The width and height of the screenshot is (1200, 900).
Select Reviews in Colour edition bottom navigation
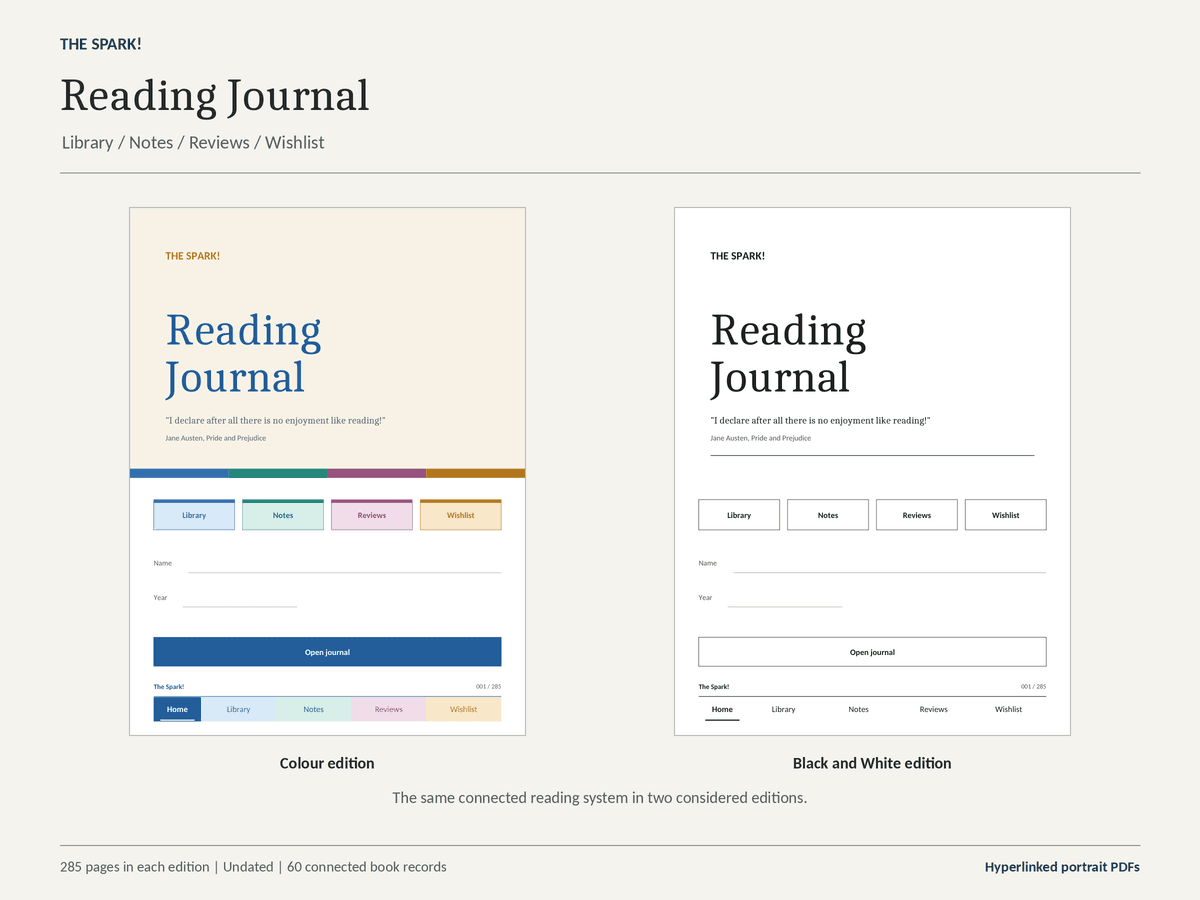point(389,709)
